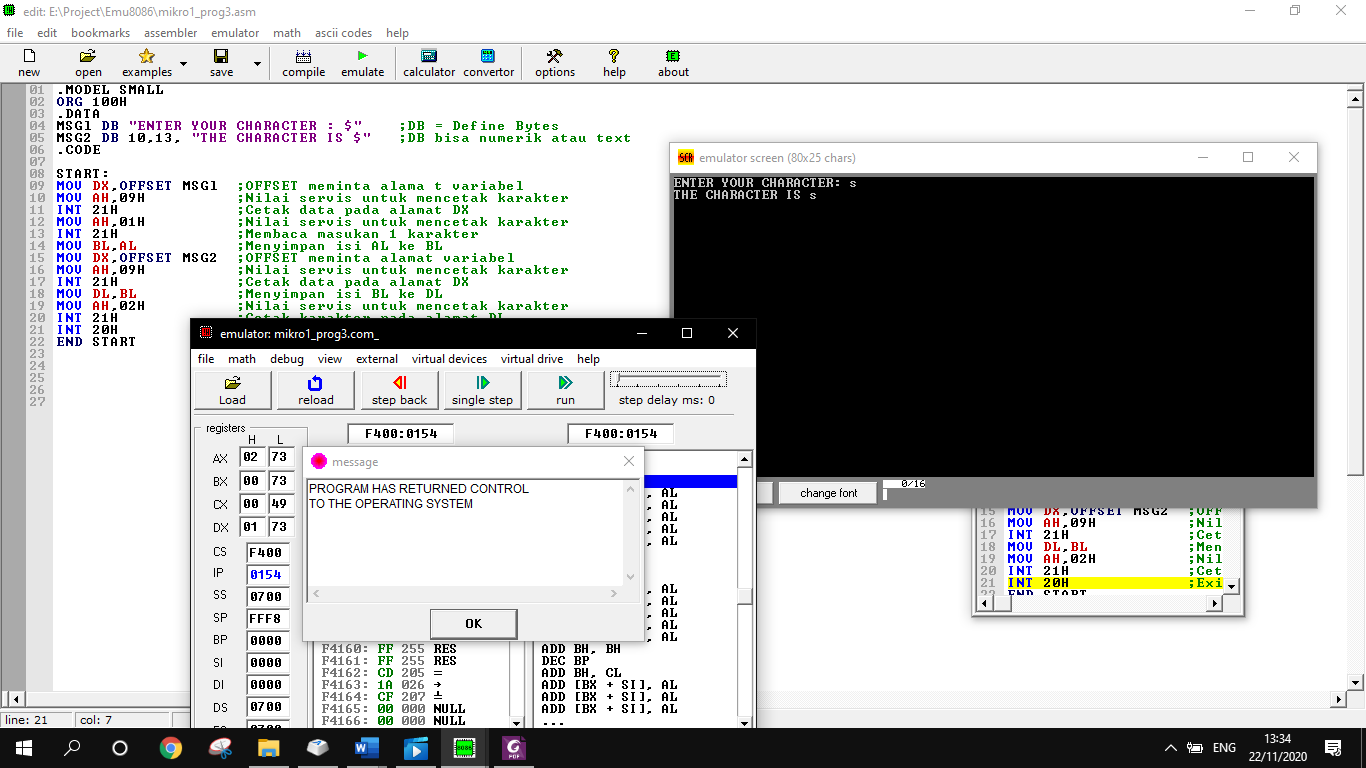Click reload in the emulator window
This screenshot has width=1366, height=768.
point(315,390)
